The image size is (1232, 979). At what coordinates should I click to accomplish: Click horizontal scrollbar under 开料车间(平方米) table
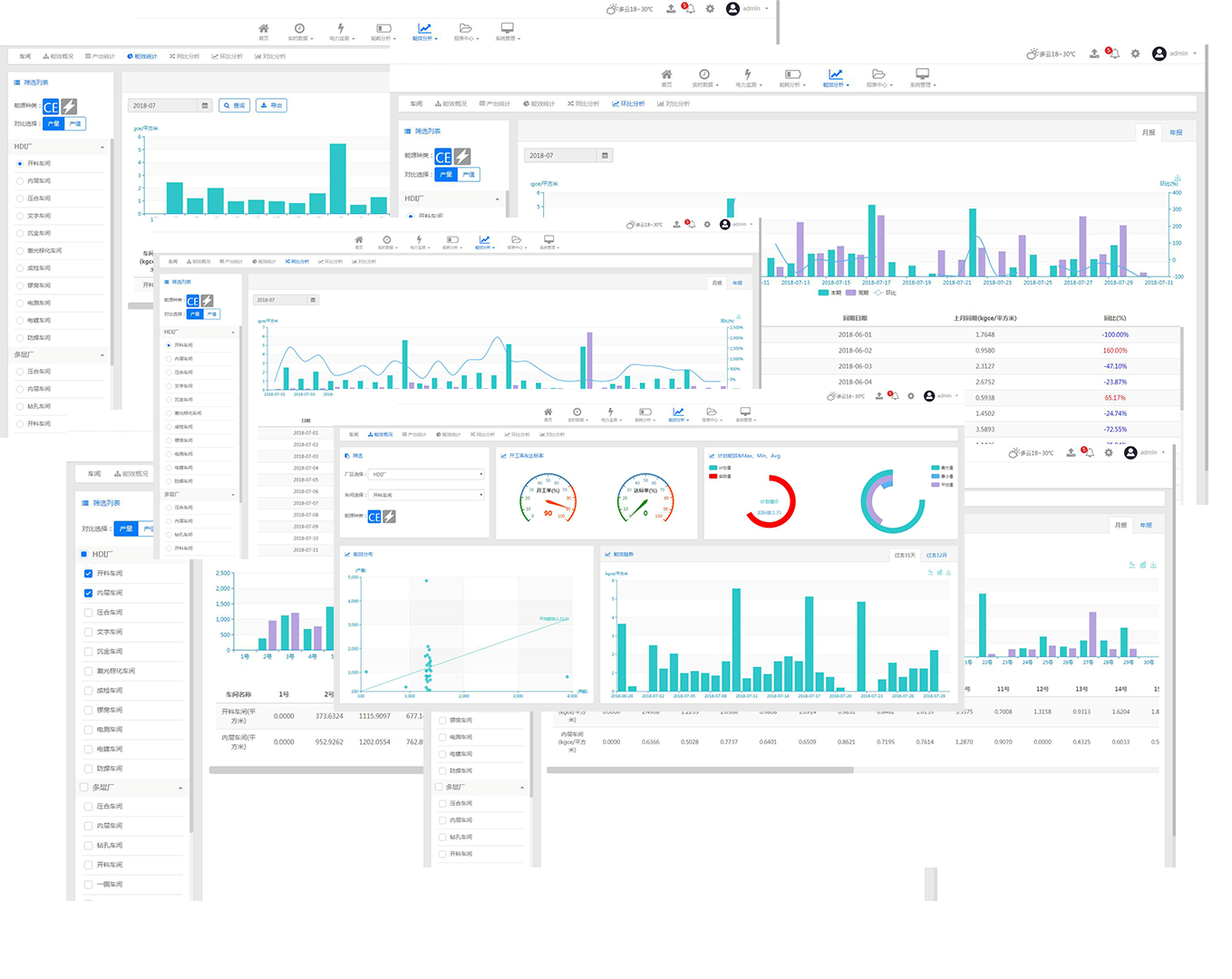315,771
